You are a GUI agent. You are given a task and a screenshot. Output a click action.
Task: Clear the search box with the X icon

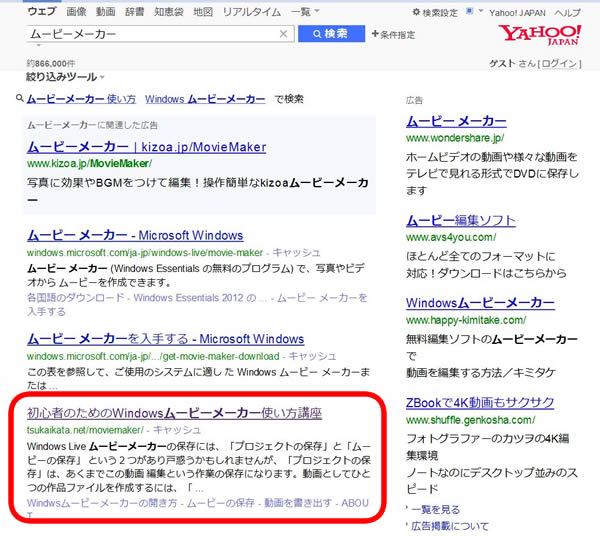pyautogui.click(x=284, y=34)
